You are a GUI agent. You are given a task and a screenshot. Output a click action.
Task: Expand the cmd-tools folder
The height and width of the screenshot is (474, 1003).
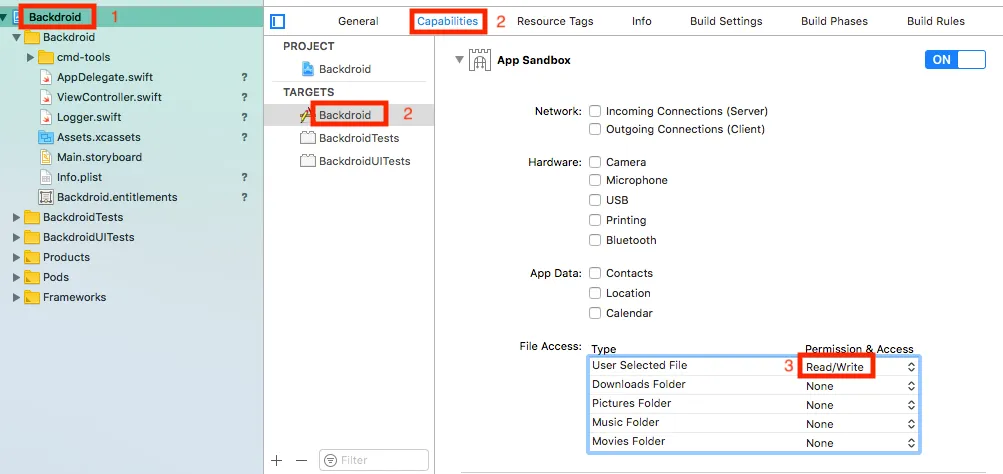click(30, 58)
